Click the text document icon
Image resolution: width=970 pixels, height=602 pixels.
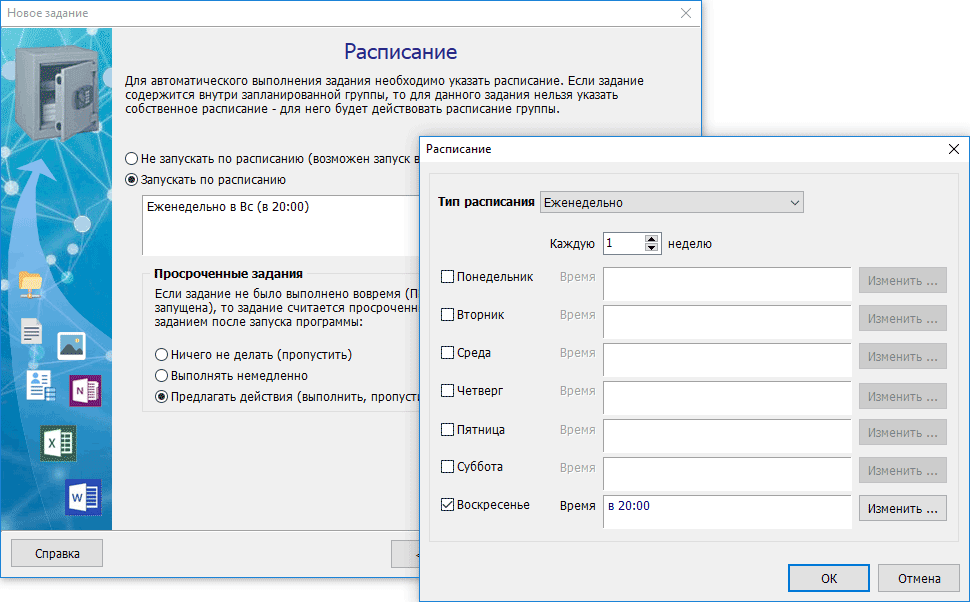tap(32, 331)
